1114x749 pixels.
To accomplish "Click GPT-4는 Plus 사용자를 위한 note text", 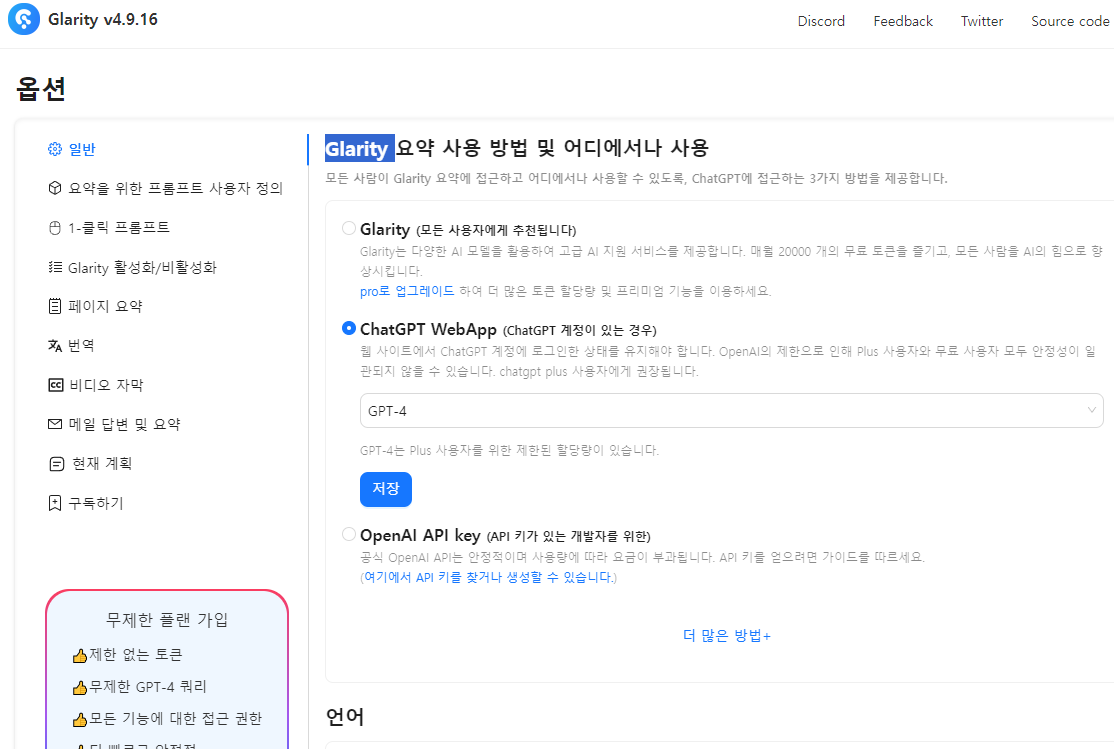I will [509, 451].
